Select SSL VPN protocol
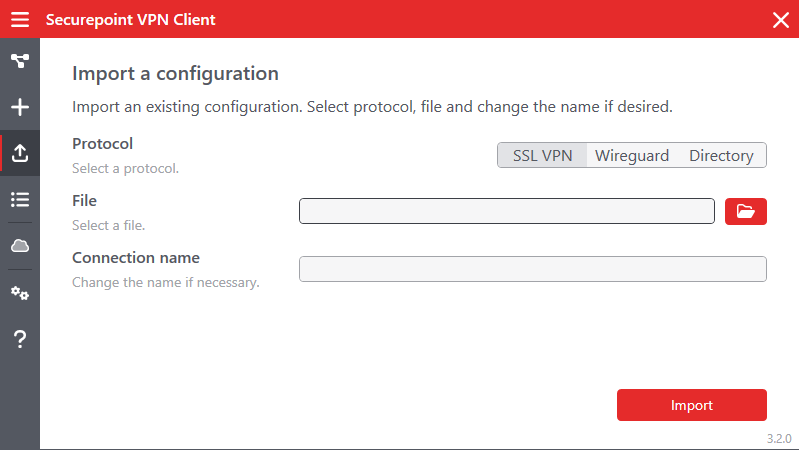Screen dimensions: 799x450 pos(542,155)
